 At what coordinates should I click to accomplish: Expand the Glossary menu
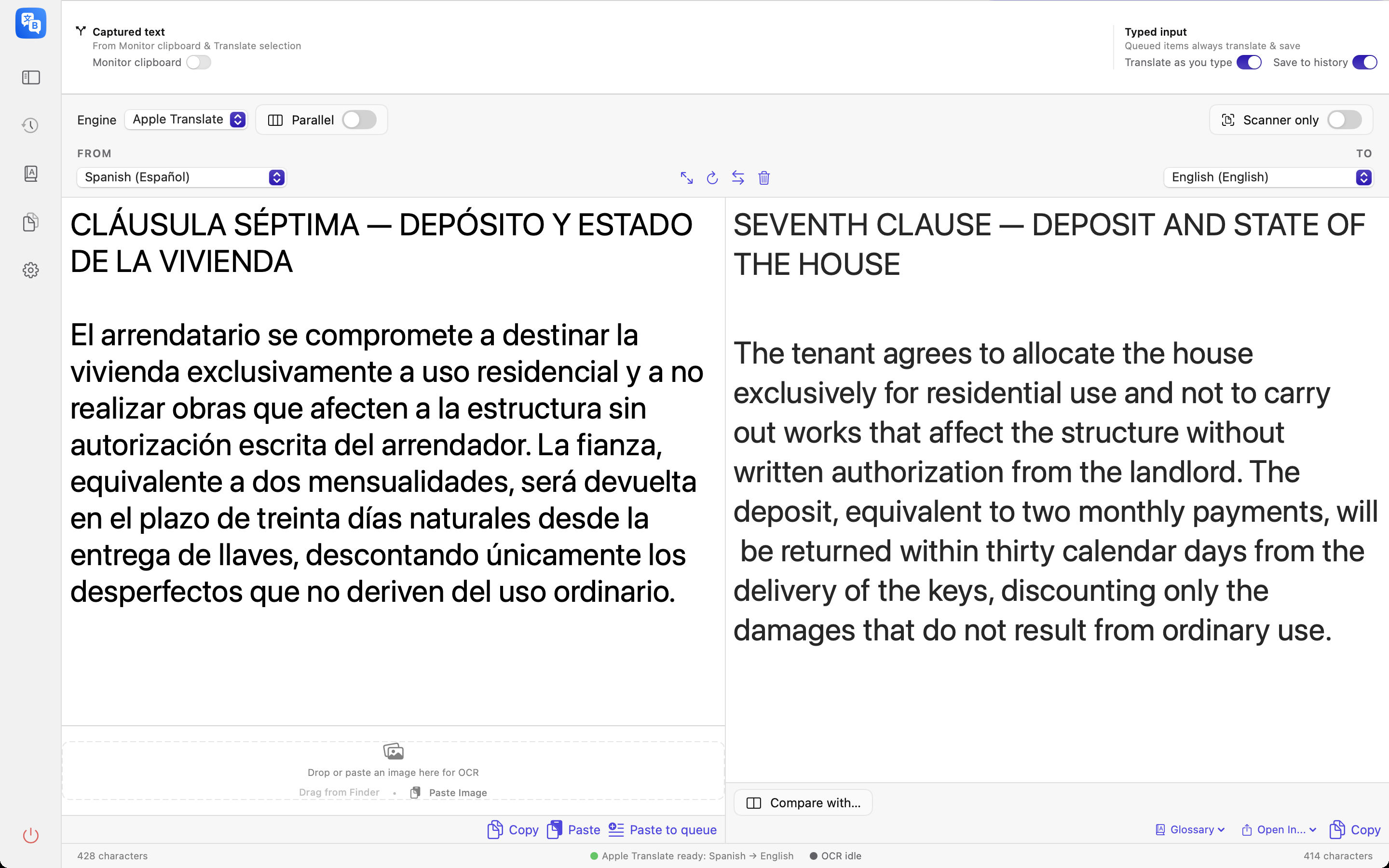click(1190, 829)
